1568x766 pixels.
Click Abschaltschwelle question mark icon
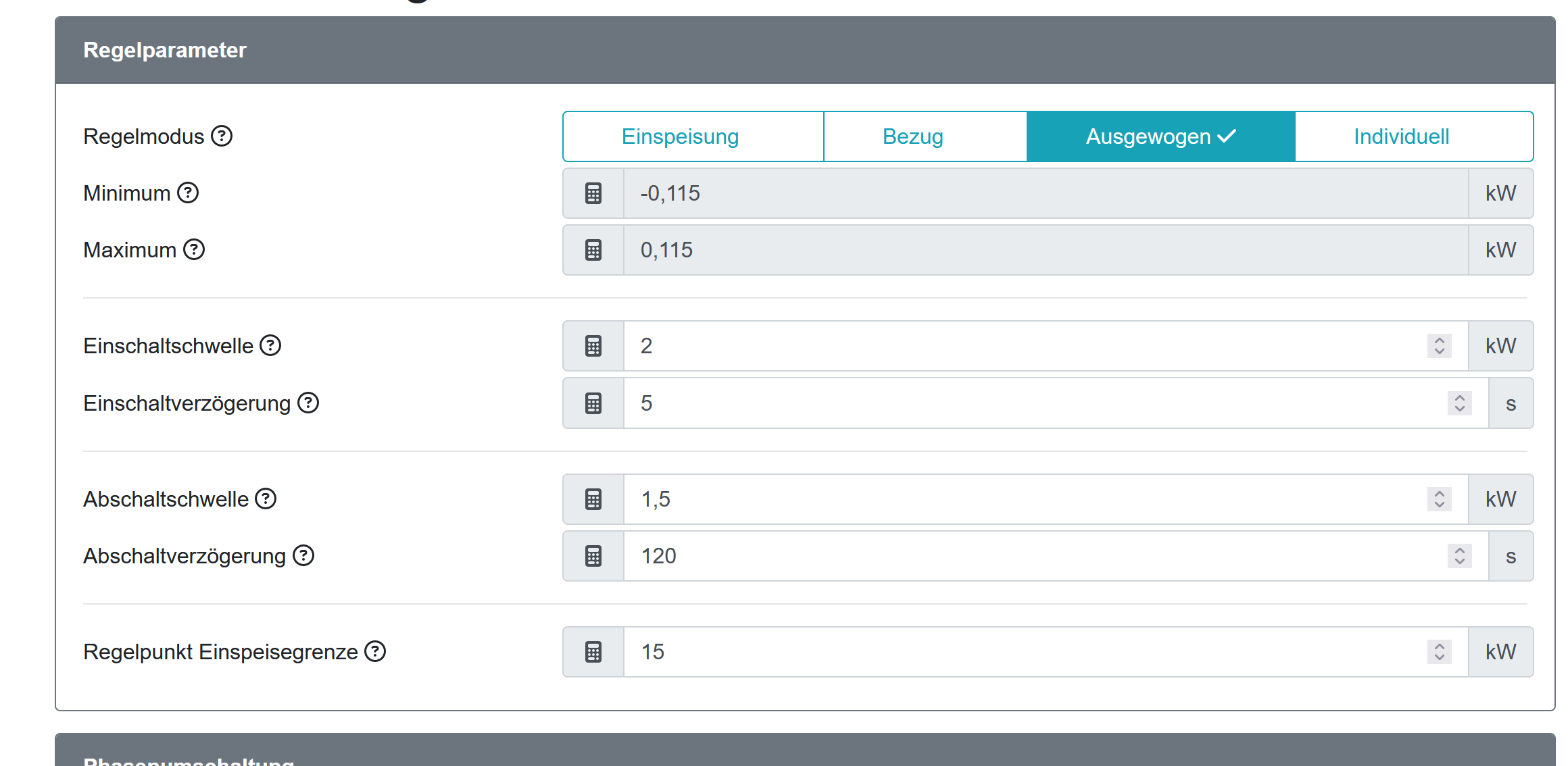266,499
